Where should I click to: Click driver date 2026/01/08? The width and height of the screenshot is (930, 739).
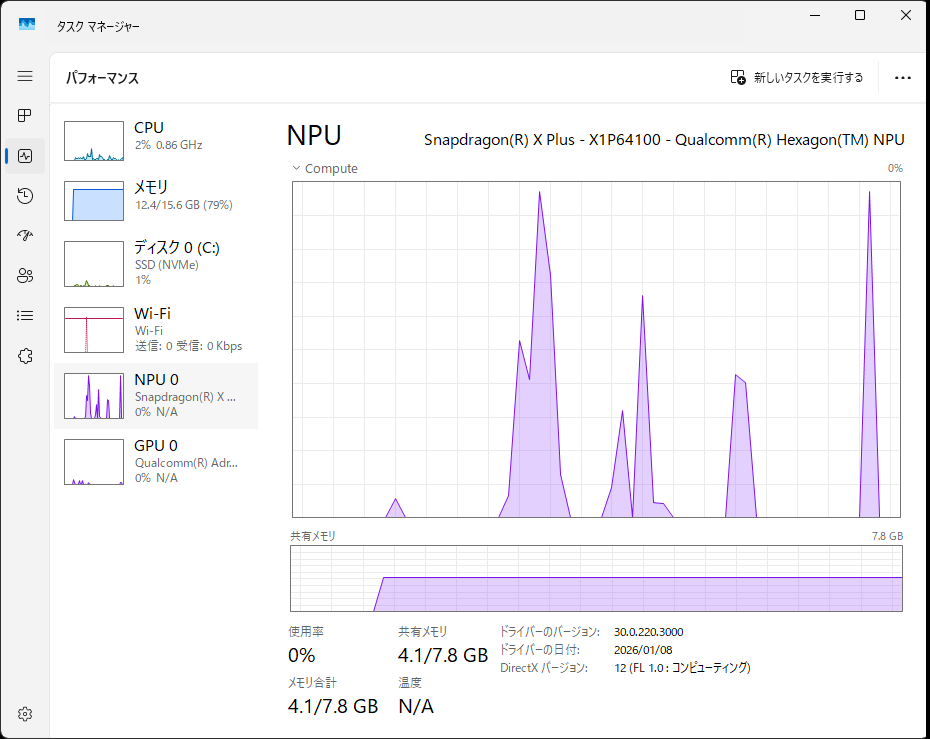pyautogui.click(x=643, y=650)
